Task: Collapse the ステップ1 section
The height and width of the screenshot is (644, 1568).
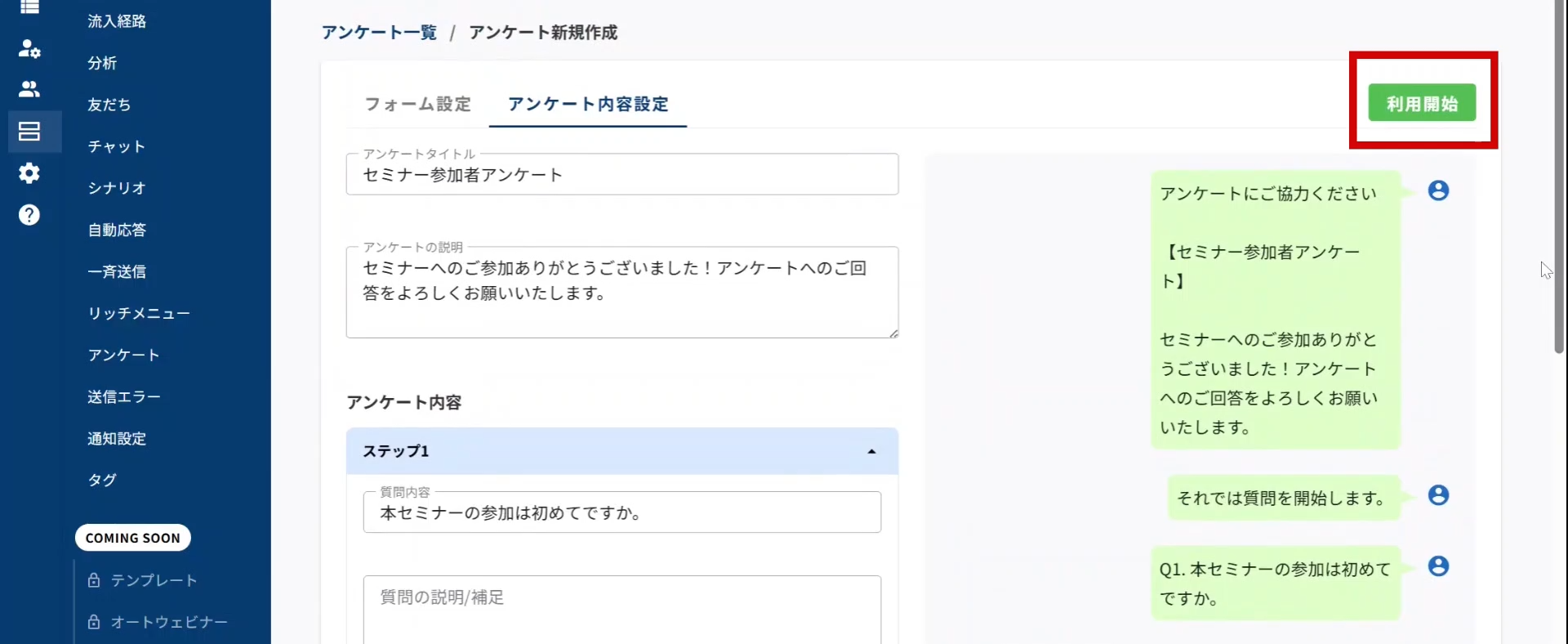Action: 871,451
